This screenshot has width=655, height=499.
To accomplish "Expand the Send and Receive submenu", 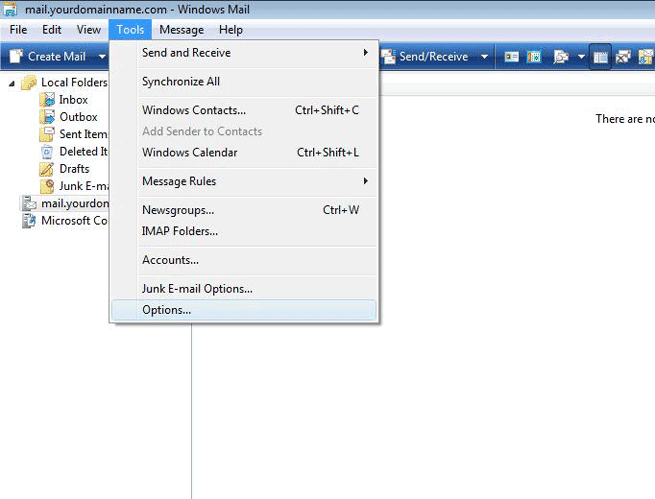I will (244, 53).
